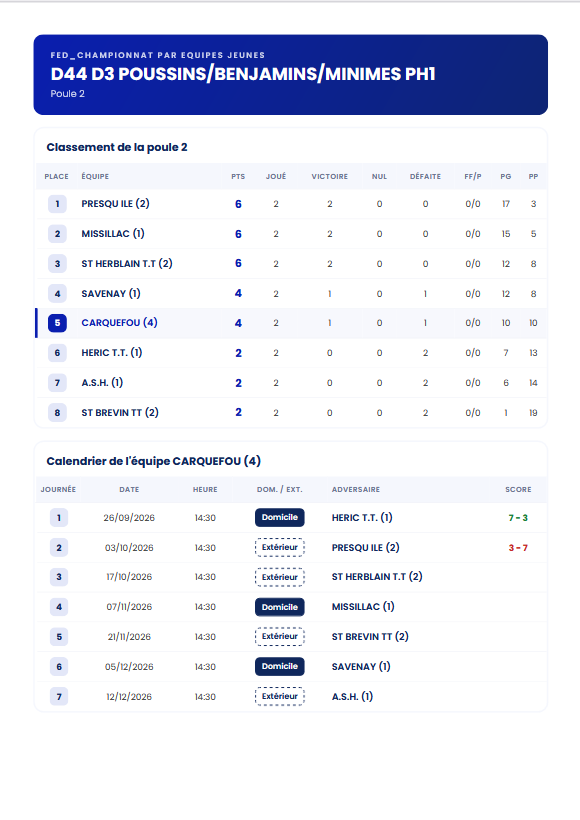Click the Extérieur badge for ST HERBLAIN match

[x=280, y=577]
